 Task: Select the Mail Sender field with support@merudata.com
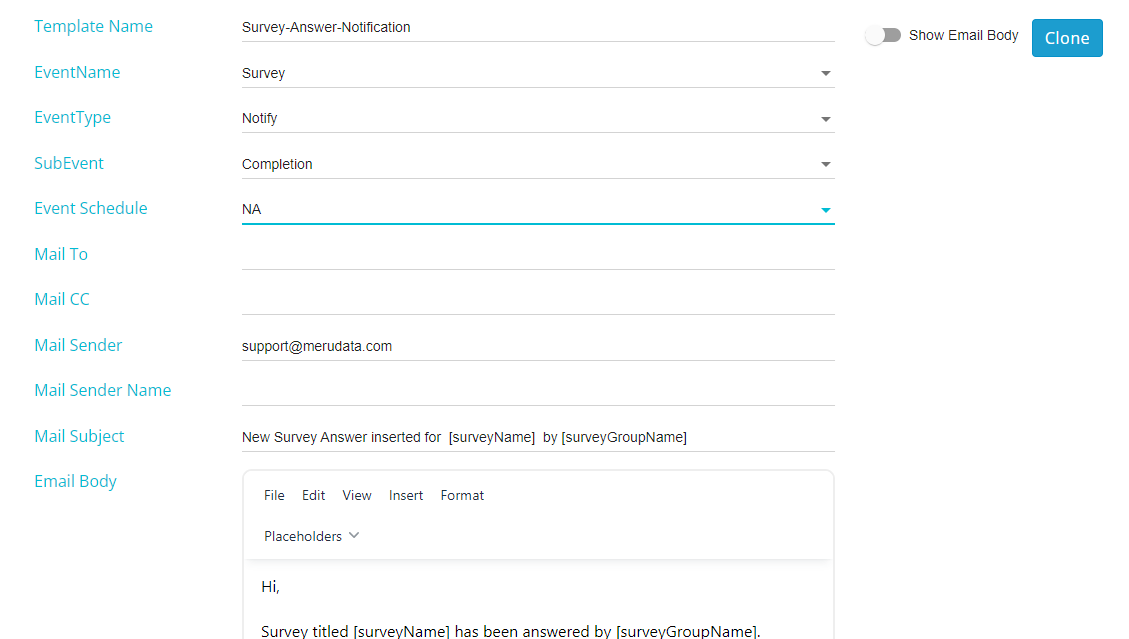[538, 347]
